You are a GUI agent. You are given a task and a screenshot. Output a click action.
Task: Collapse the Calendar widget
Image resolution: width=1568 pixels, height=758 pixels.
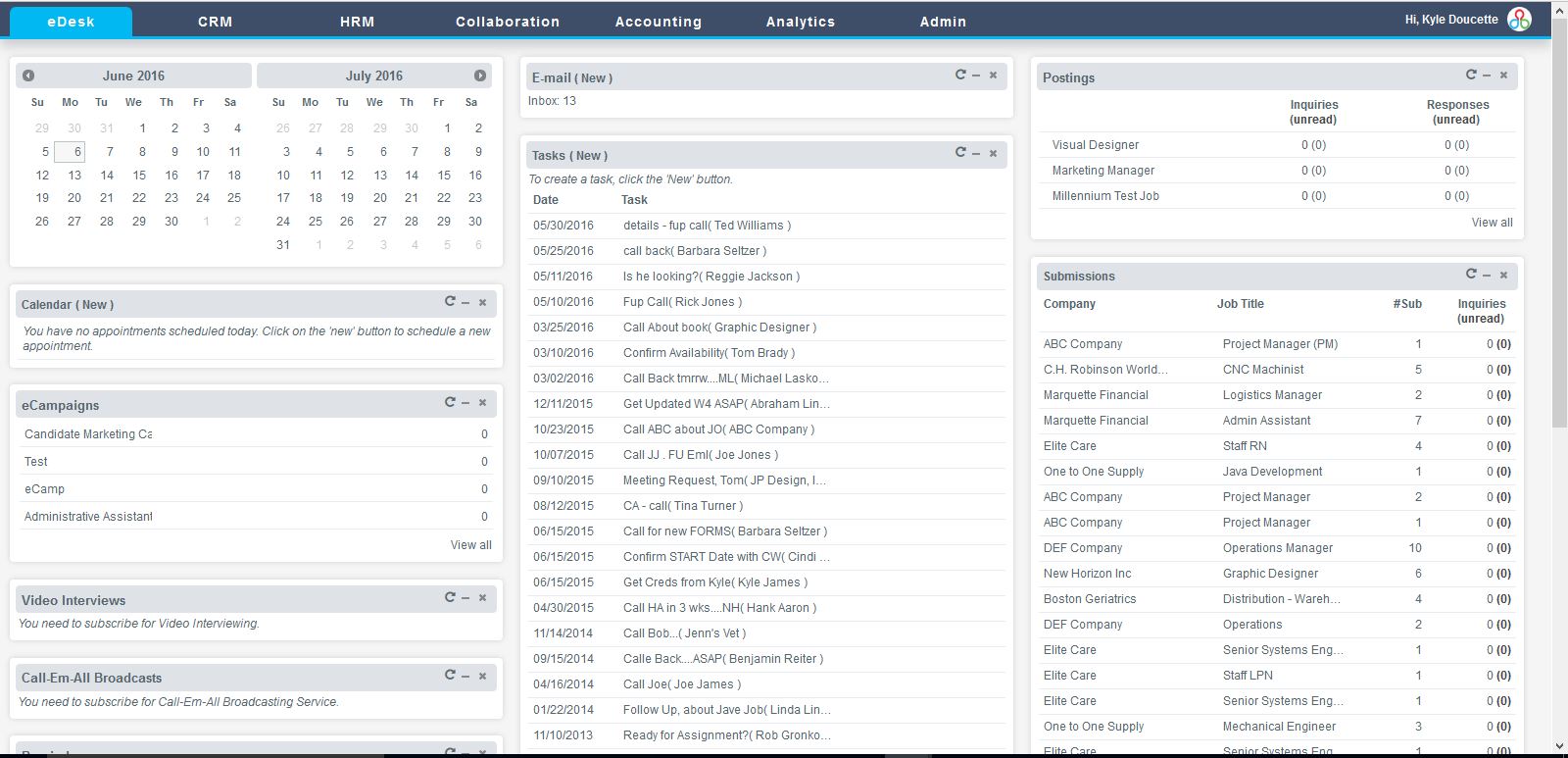465,303
